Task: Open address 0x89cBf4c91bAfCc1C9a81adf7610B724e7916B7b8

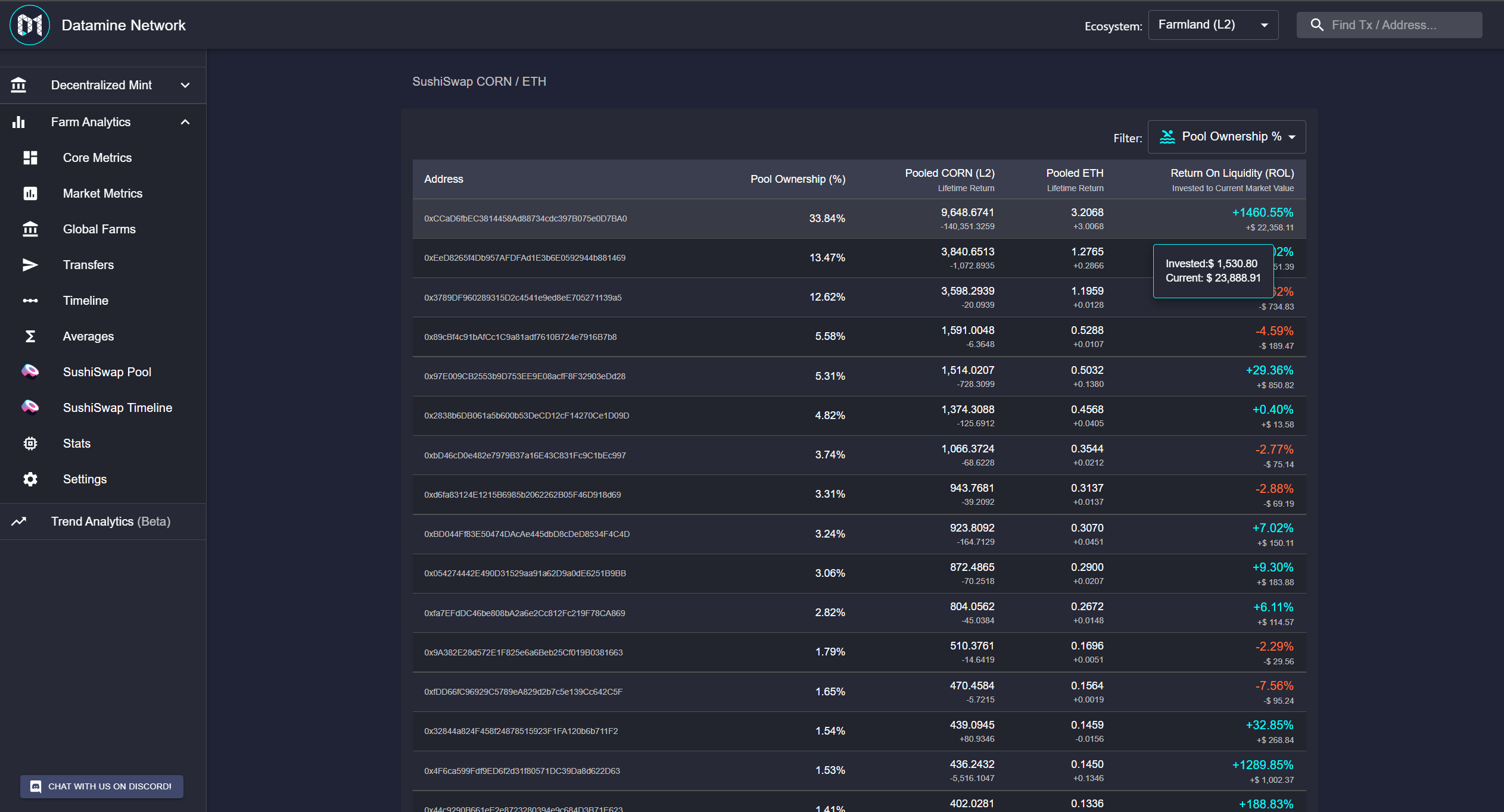Action: pos(521,337)
